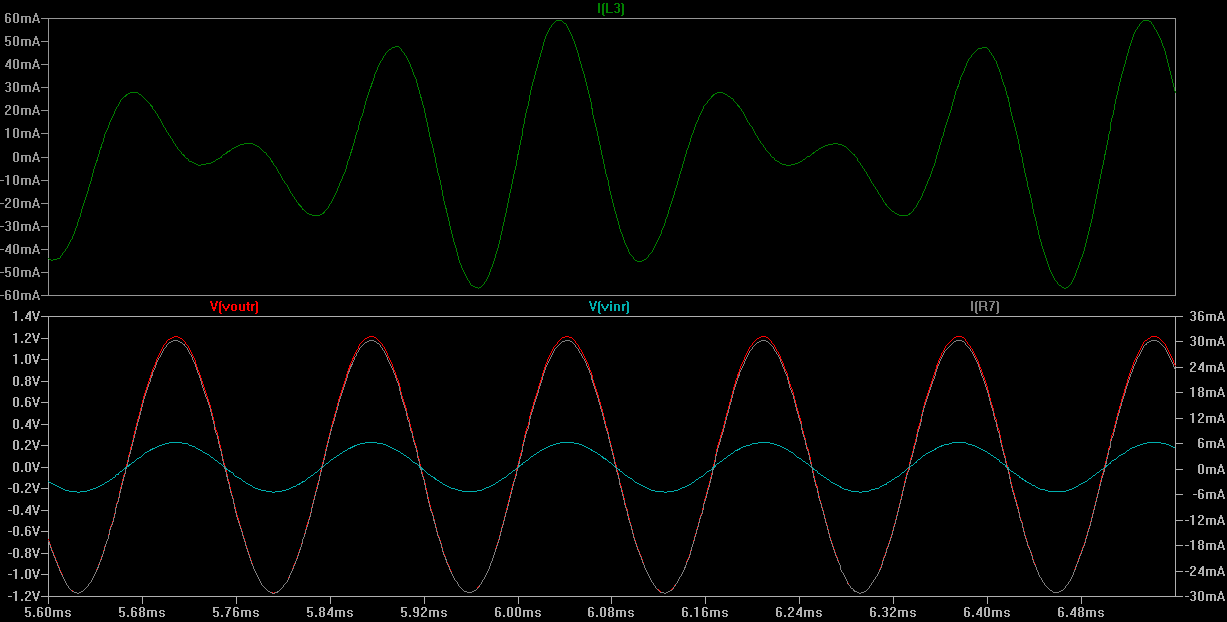Click the 18mA label on right axis
The width and height of the screenshot is (1227, 622).
(1206, 392)
